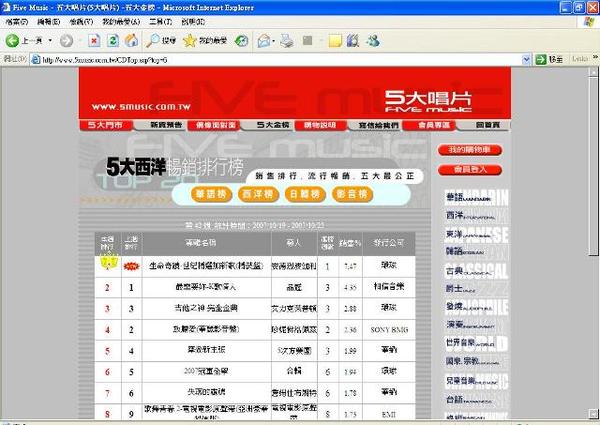Click the address URL input field
Image resolution: width=600 pixels, height=425 pixels.
281,60
